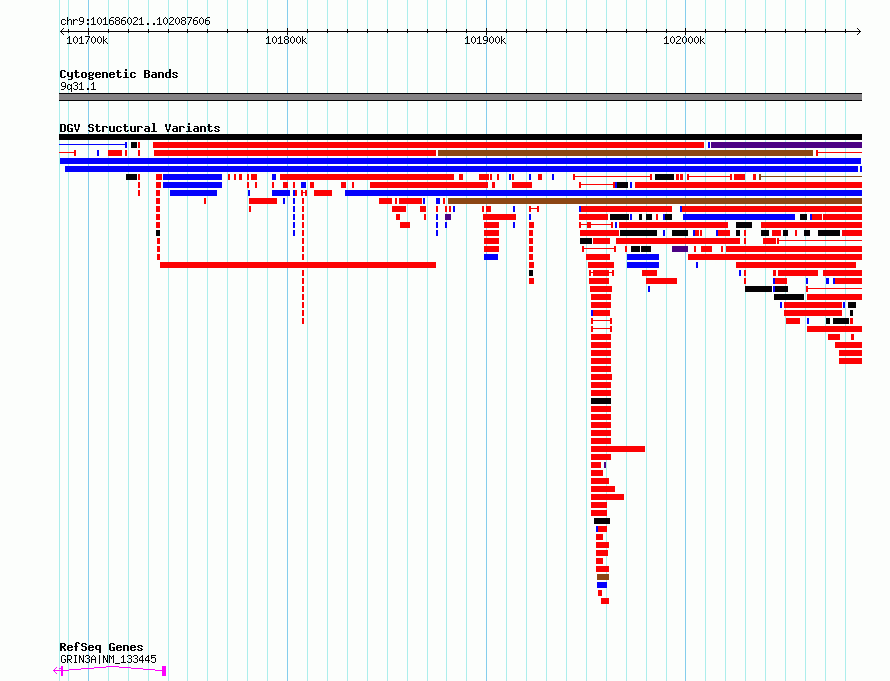
Task: Open the DGV Structural Variants track title
Action: pyautogui.click(x=140, y=128)
